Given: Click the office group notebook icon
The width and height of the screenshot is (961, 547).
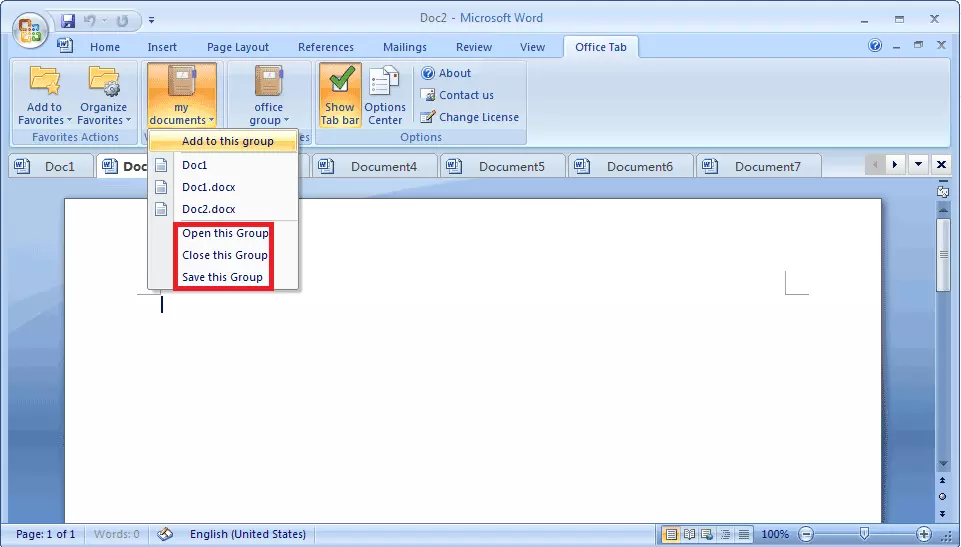Looking at the screenshot, I should pos(268,81).
